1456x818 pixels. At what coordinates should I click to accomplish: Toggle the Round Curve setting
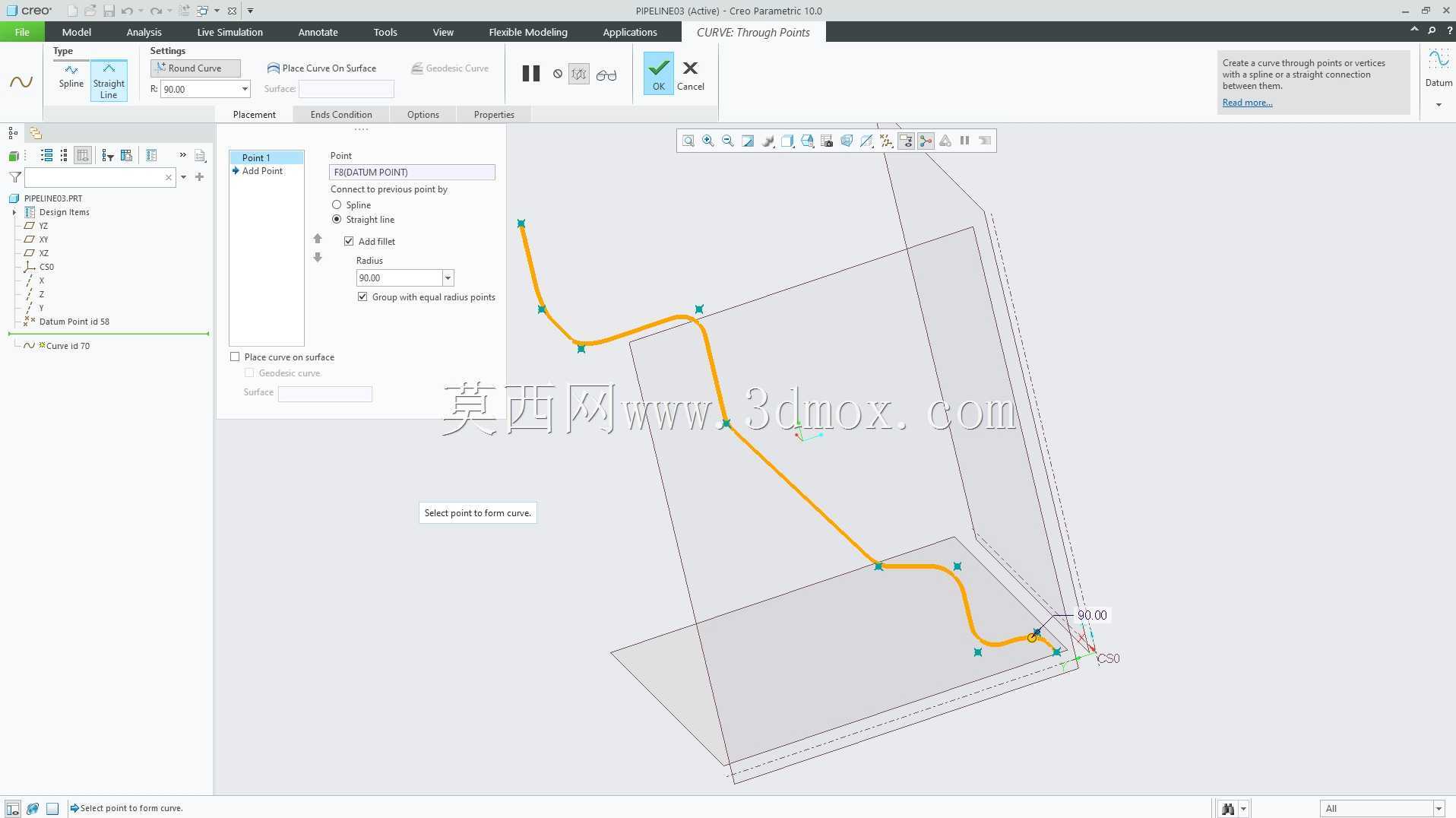pos(195,68)
